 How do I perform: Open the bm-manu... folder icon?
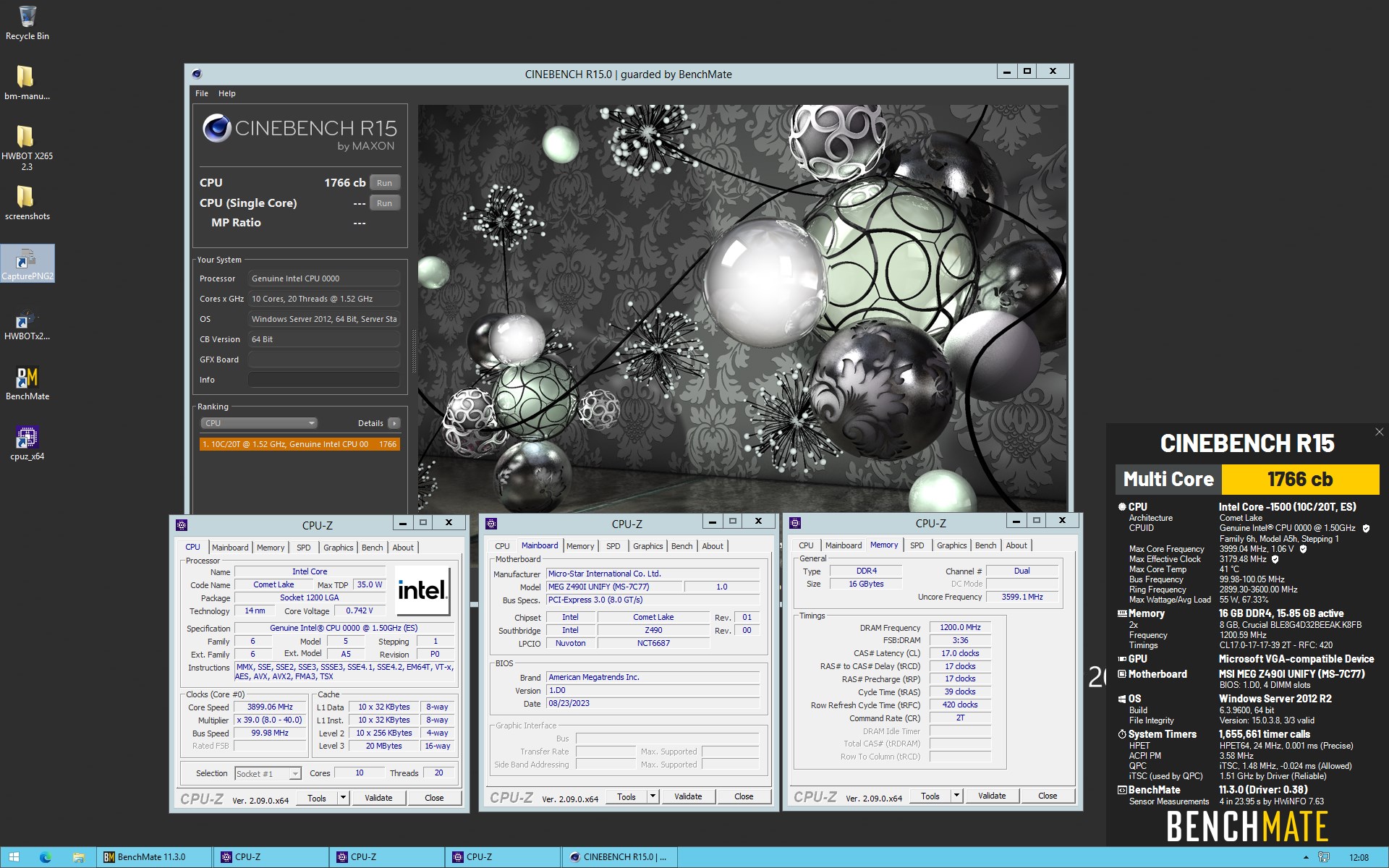(x=27, y=82)
